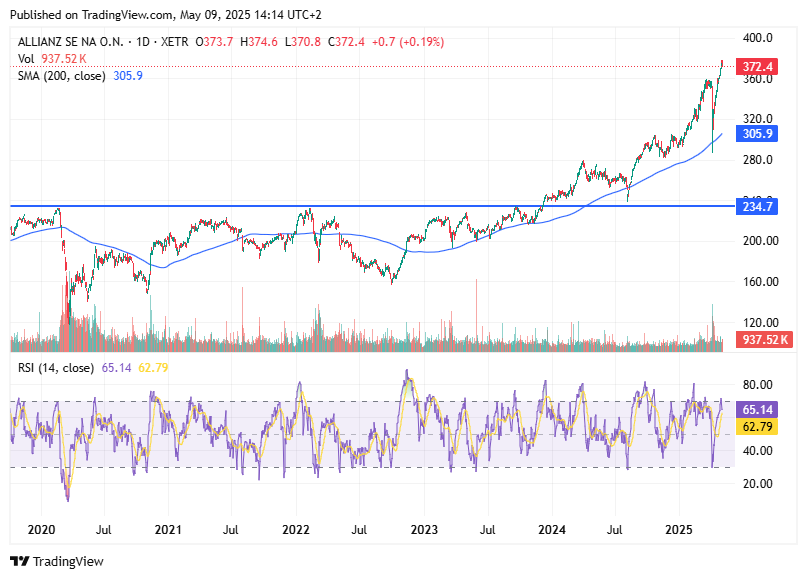
Task: Click the RSI 20.00 axis tick
Action: [758, 483]
